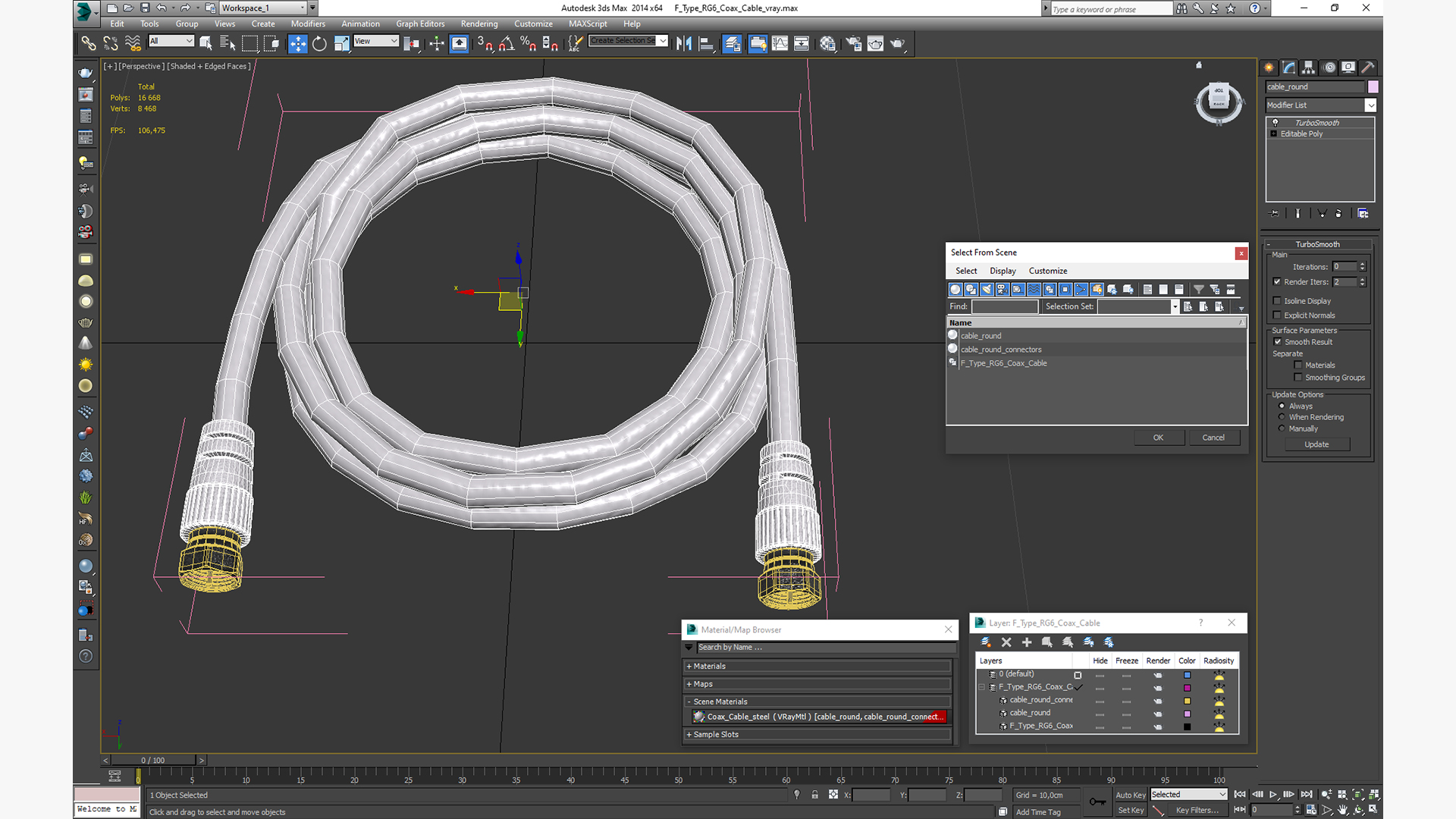This screenshot has width=1456, height=819.
Task: Click the cable_round_conne layer yellow color swatch
Action: click(x=1188, y=701)
